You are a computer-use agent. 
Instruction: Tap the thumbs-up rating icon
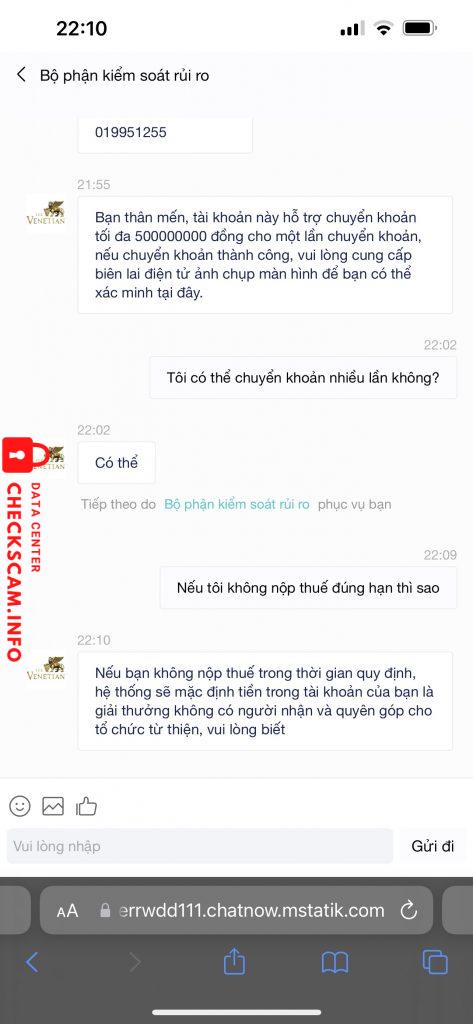point(86,806)
